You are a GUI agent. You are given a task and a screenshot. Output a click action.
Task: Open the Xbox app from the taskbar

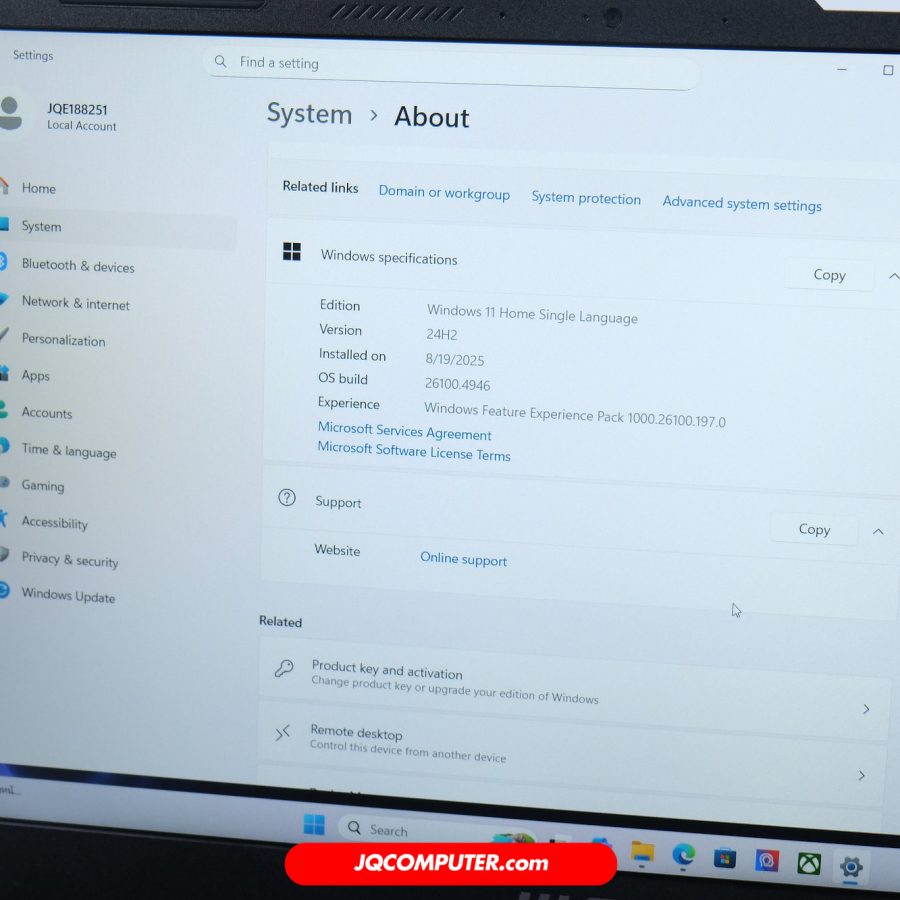(809, 863)
